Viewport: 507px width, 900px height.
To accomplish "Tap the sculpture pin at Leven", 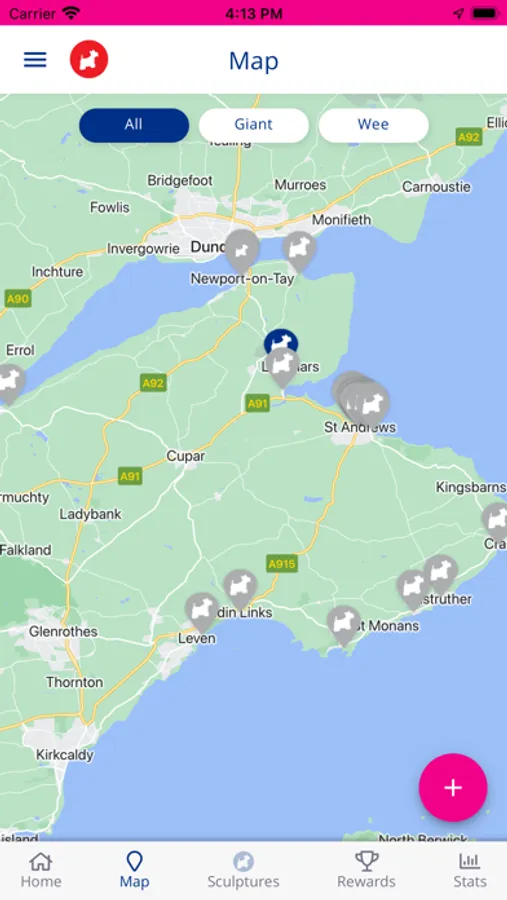I will point(202,612).
